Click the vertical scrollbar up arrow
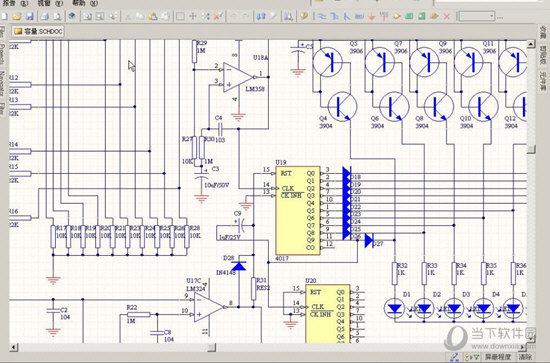 click(531, 44)
